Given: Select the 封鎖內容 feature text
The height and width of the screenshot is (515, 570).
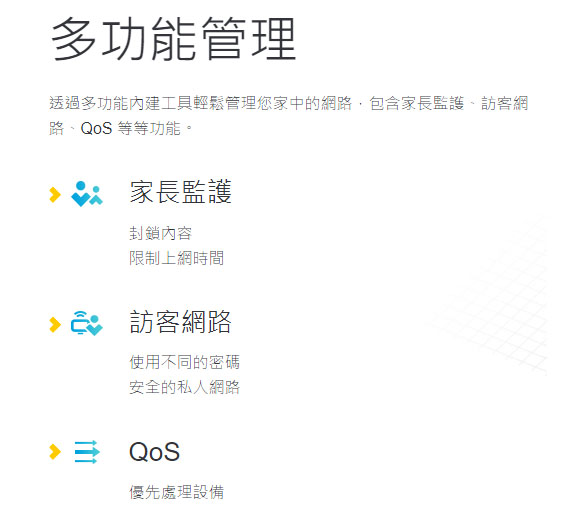Looking at the screenshot, I should tap(160, 233).
